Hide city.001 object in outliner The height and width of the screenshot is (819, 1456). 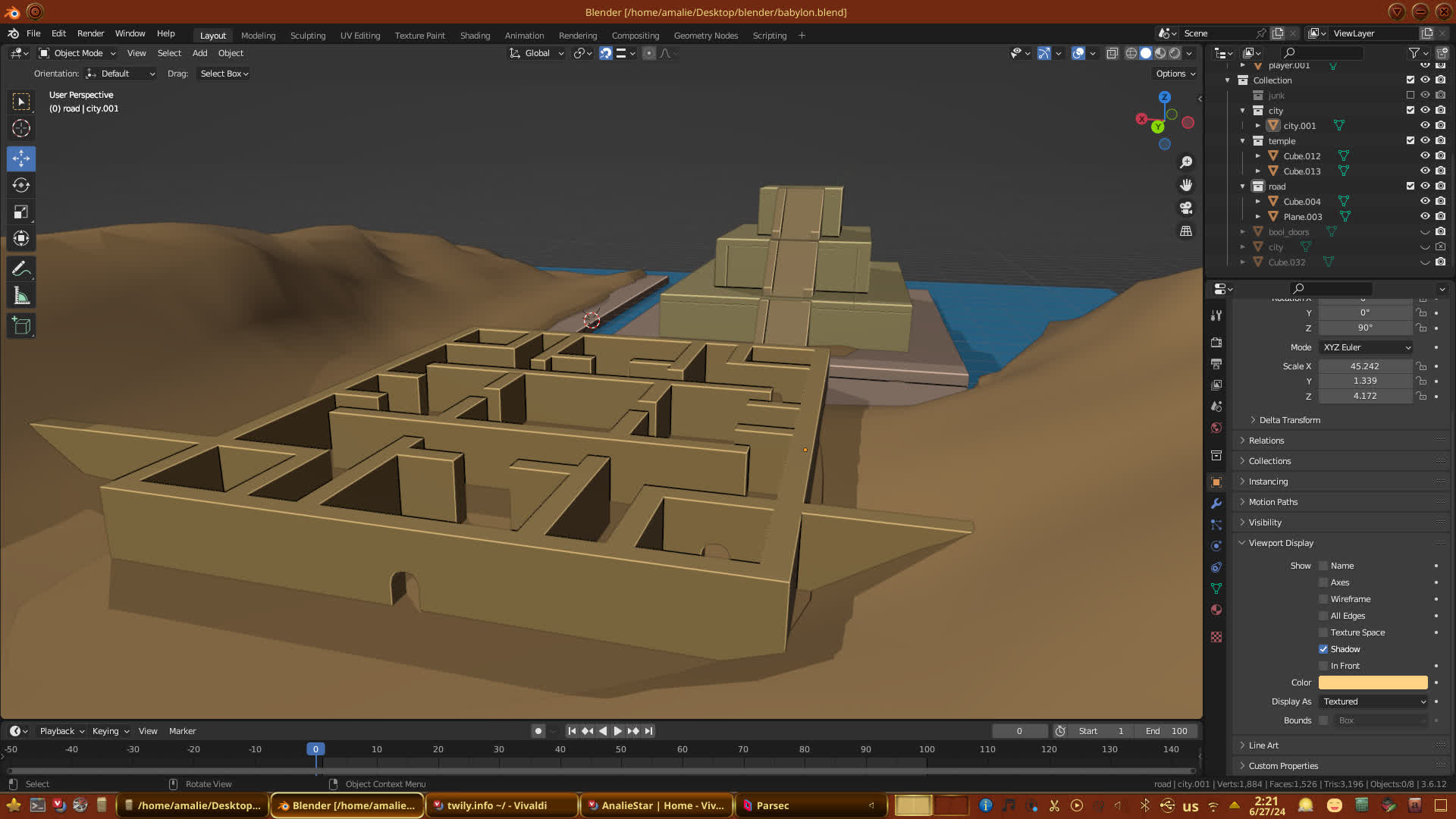click(x=1425, y=125)
